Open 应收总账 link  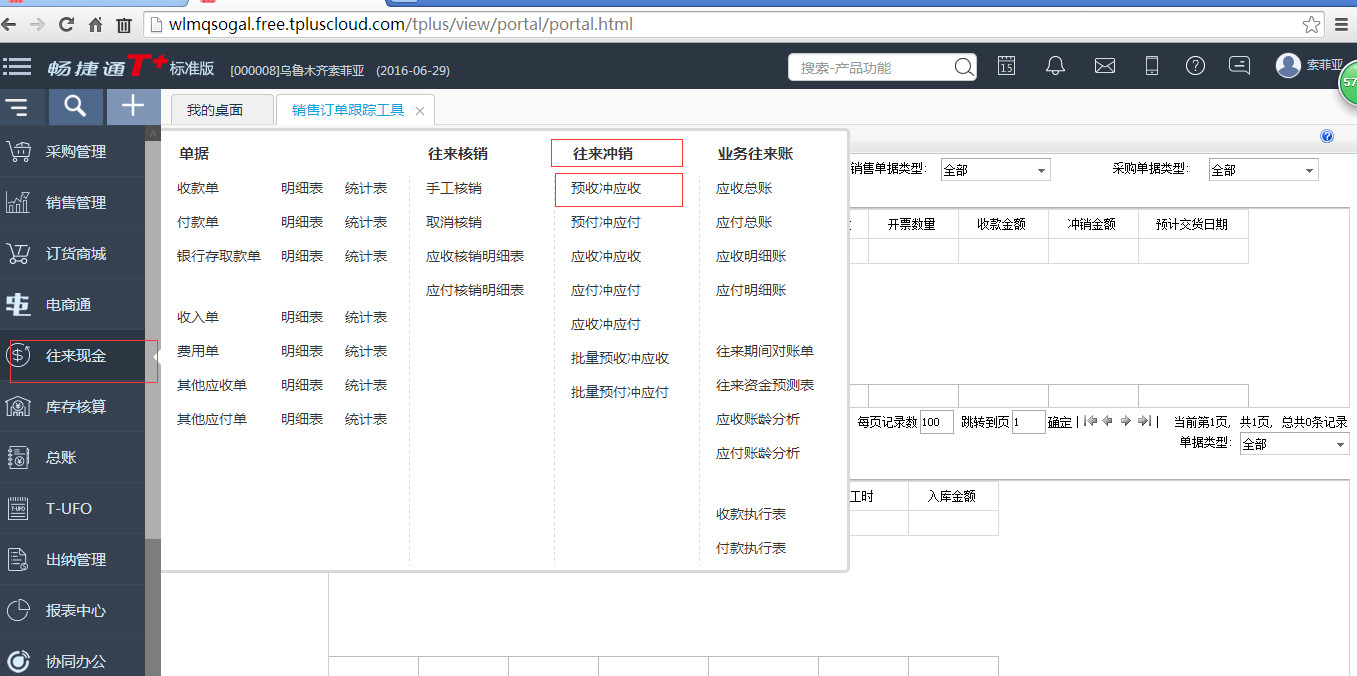[744, 188]
